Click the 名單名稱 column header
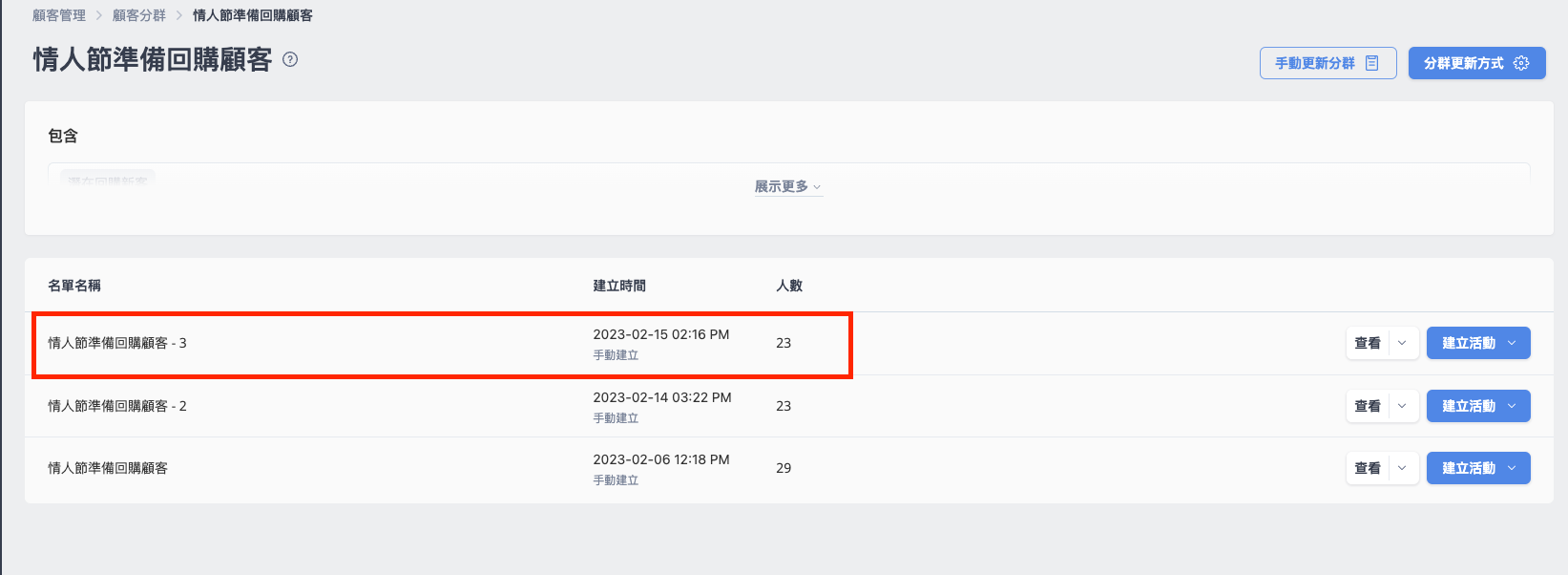Viewport: 1568px width, 575px height. [x=74, y=286]
